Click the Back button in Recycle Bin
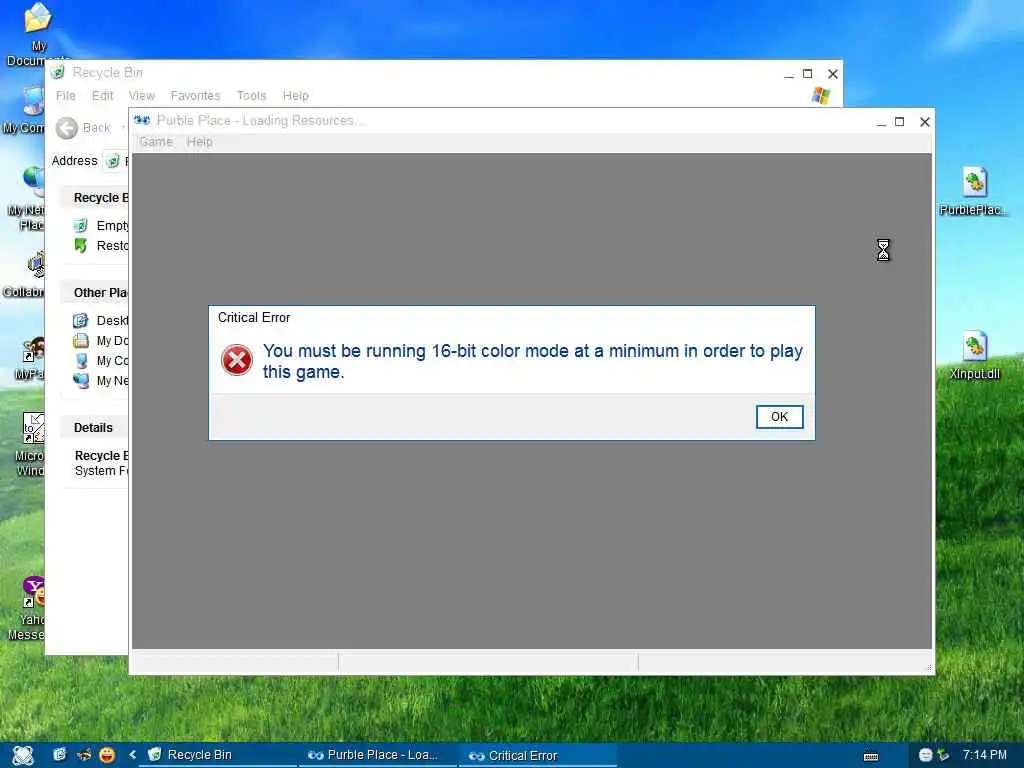The height and width of the screenshot is (768, 1024). 83,128
